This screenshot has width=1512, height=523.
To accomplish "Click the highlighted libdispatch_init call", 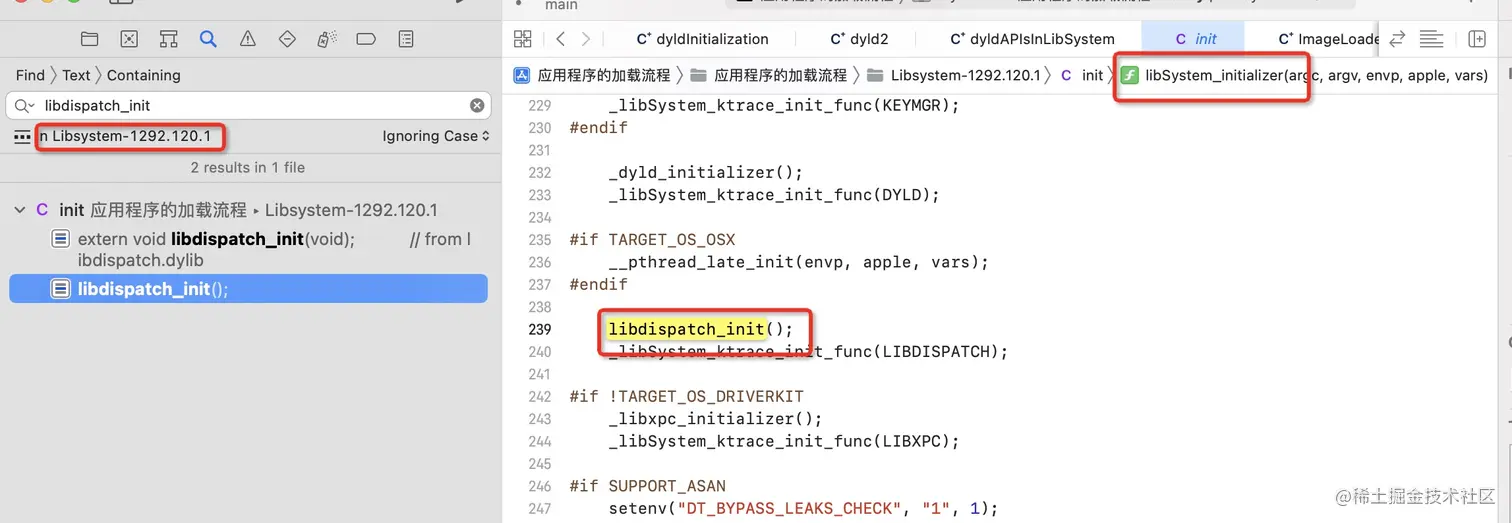I will [686, 329].
